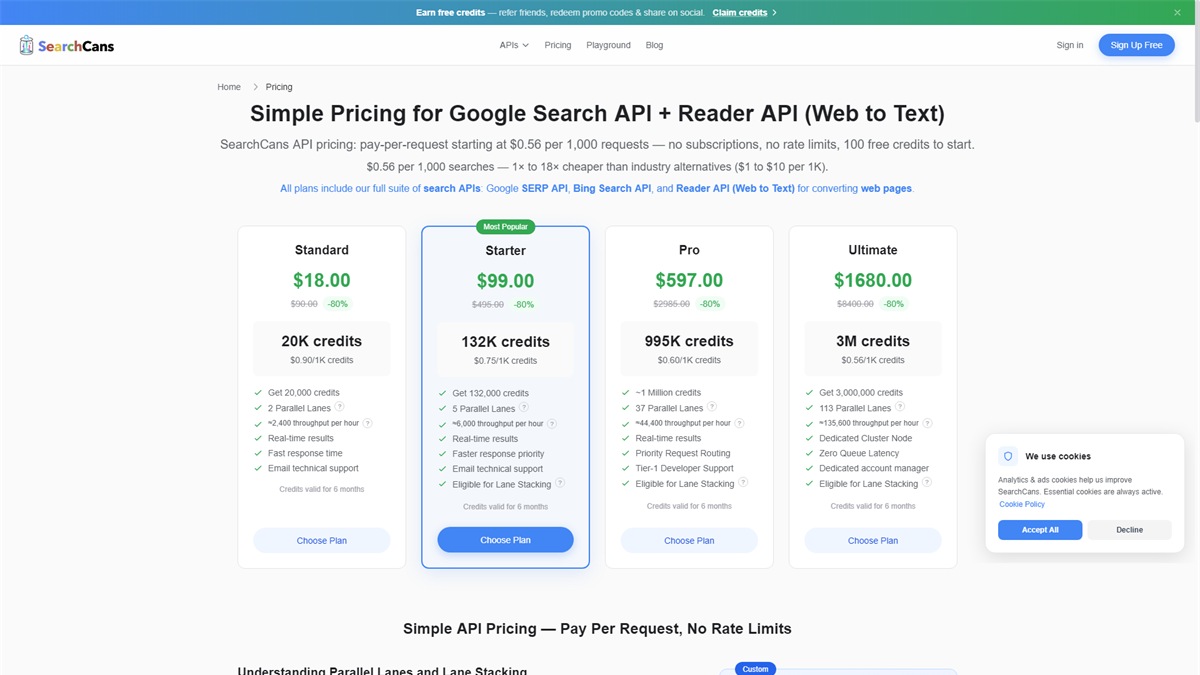Go to the Playground page
Image resolution: width=1200 pixels, height=675 pixels.
point(608,45)
